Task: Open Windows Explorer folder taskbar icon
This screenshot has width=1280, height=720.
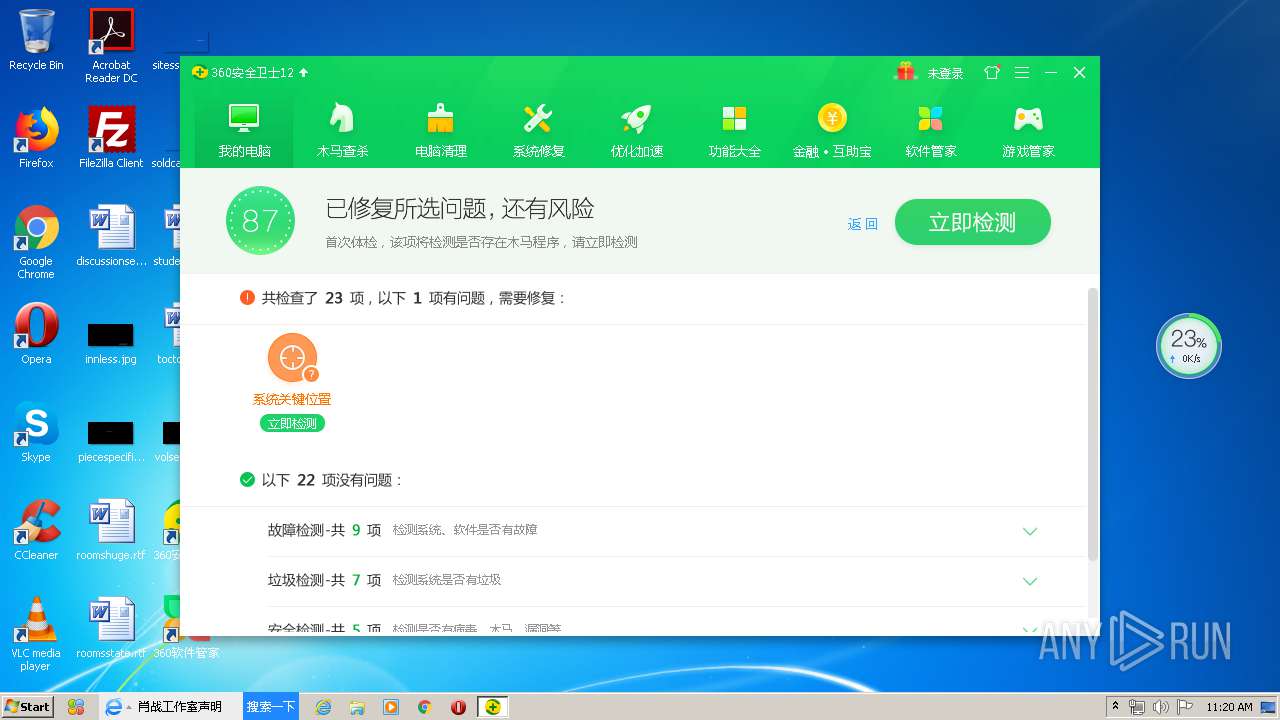Action: click(x=357, y=707)
